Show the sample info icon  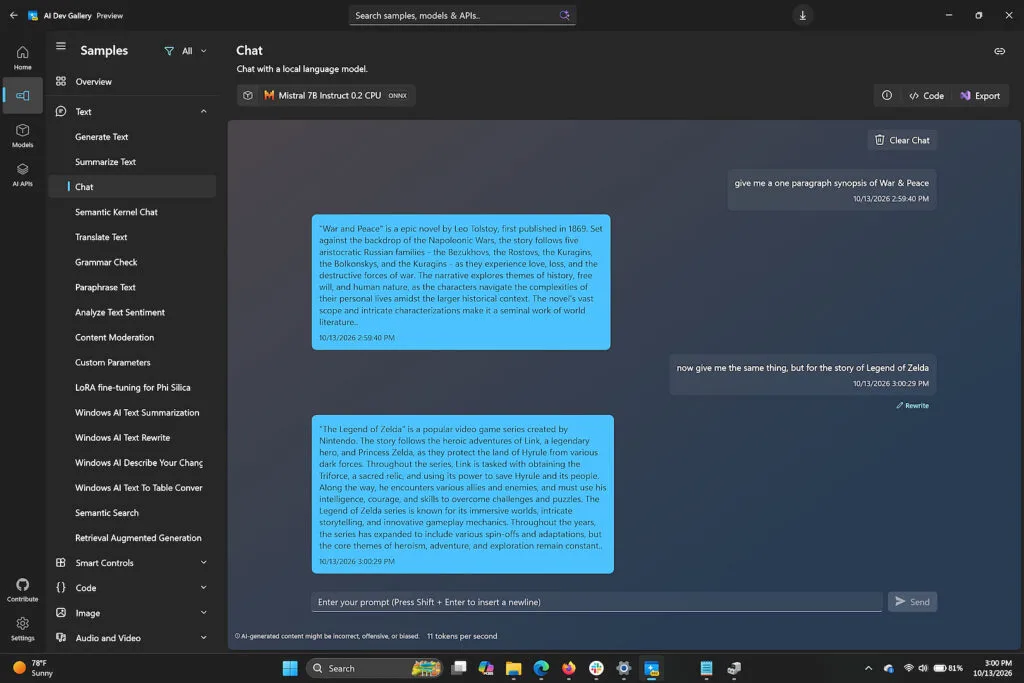(x=887, y=95)
